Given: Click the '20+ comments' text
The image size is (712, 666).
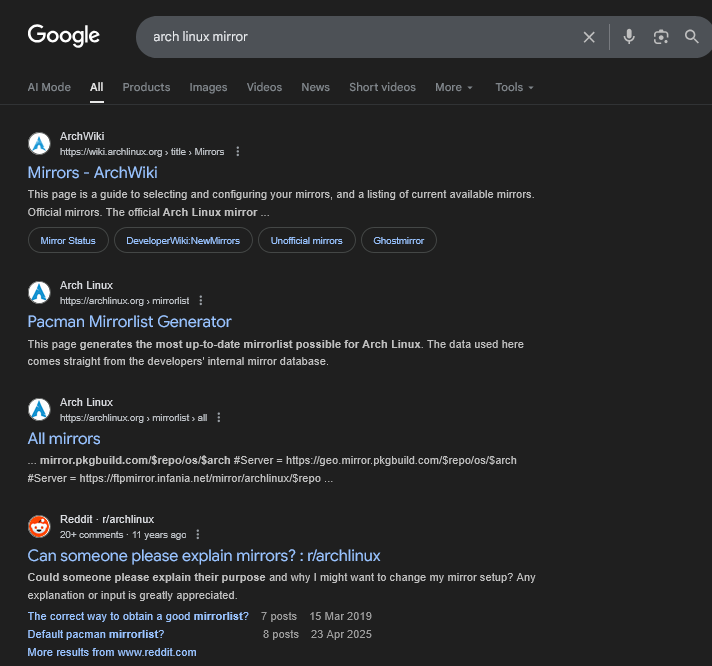Looking at the screenshot, I should [x=91, y=535].
